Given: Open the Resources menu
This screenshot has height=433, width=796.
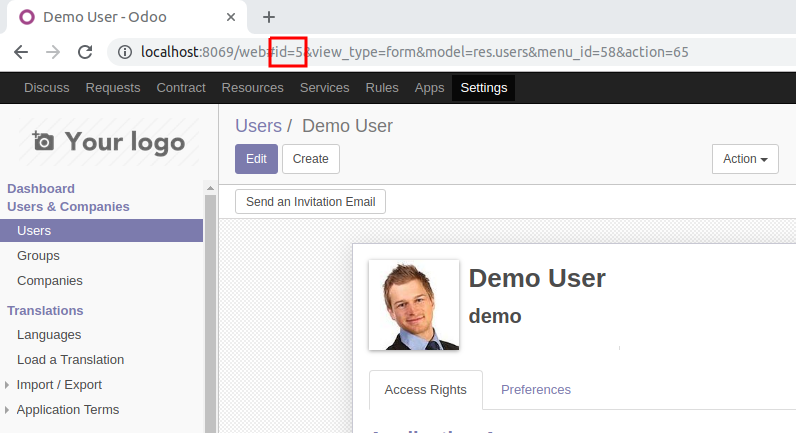Looking at the screenshot, I should (252, 88).
